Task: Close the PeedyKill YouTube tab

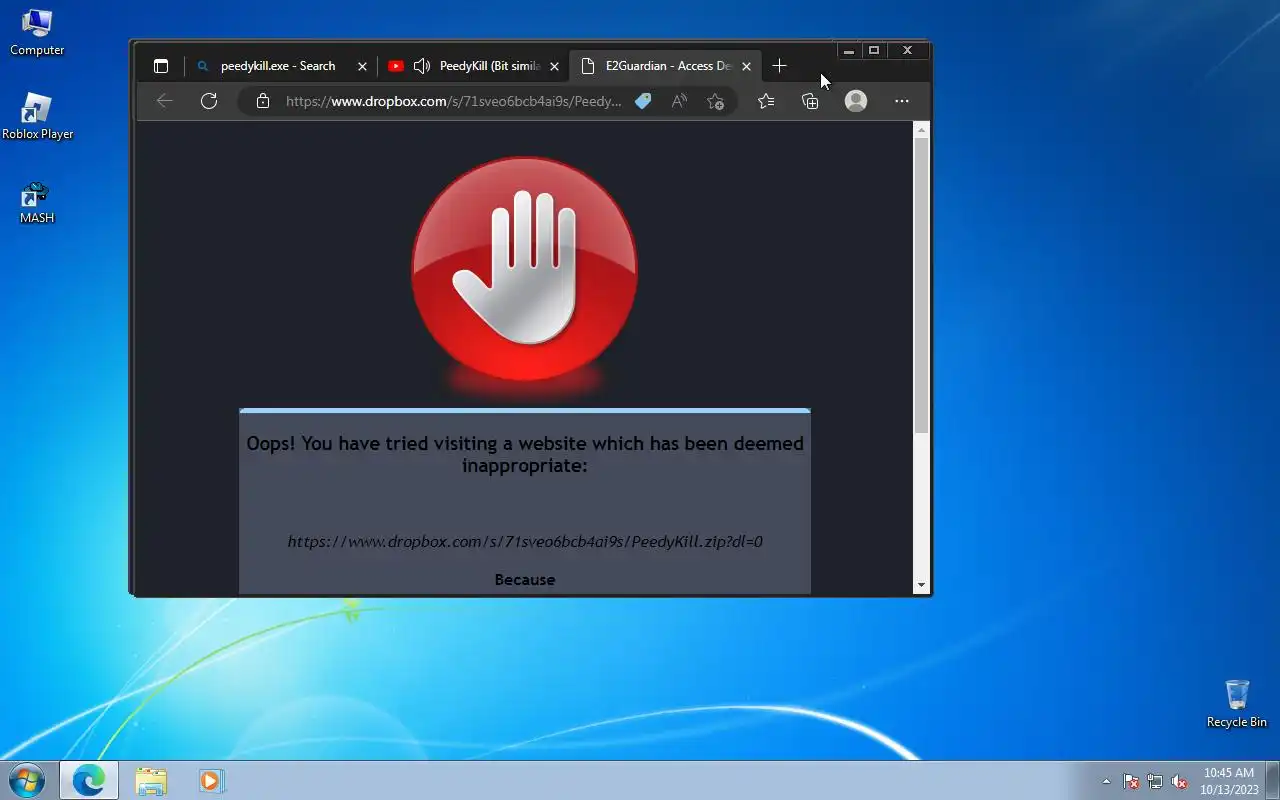Action: [x=554, y=66]
